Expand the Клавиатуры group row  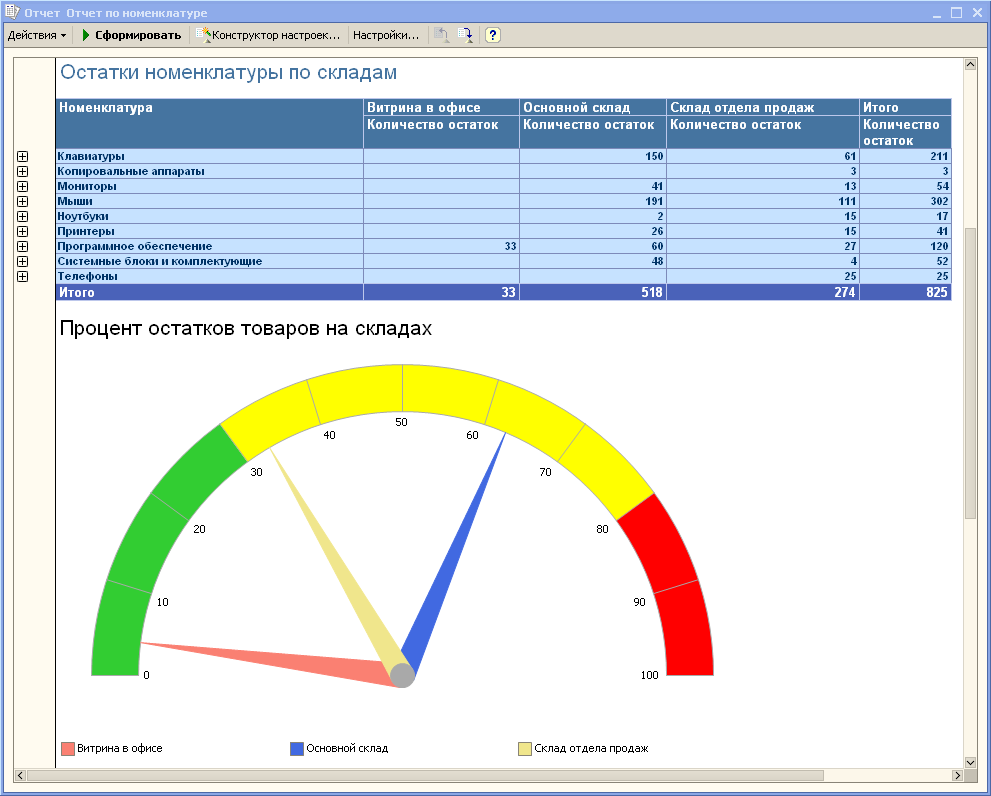pyautogui.click(x=23, y=157)
